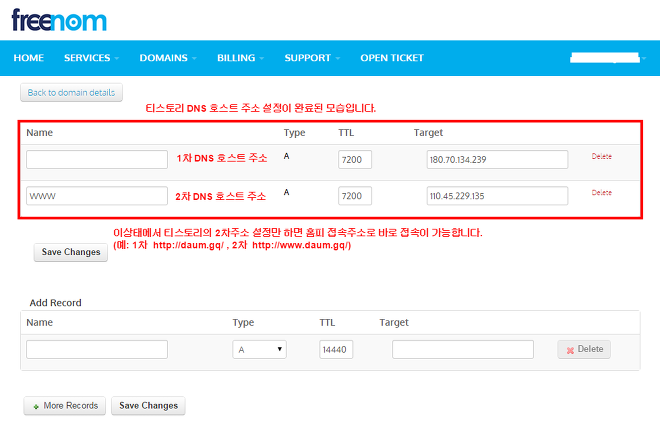This screenshot has width=660, height=422.
Task: Focus the empty Name field of first A record
Action: (x=97, y=159)
